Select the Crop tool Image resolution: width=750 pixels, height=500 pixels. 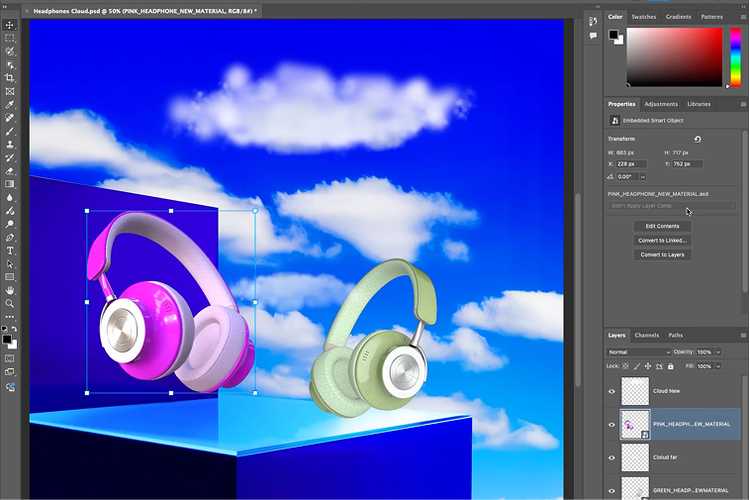click(x=10, y=77)
